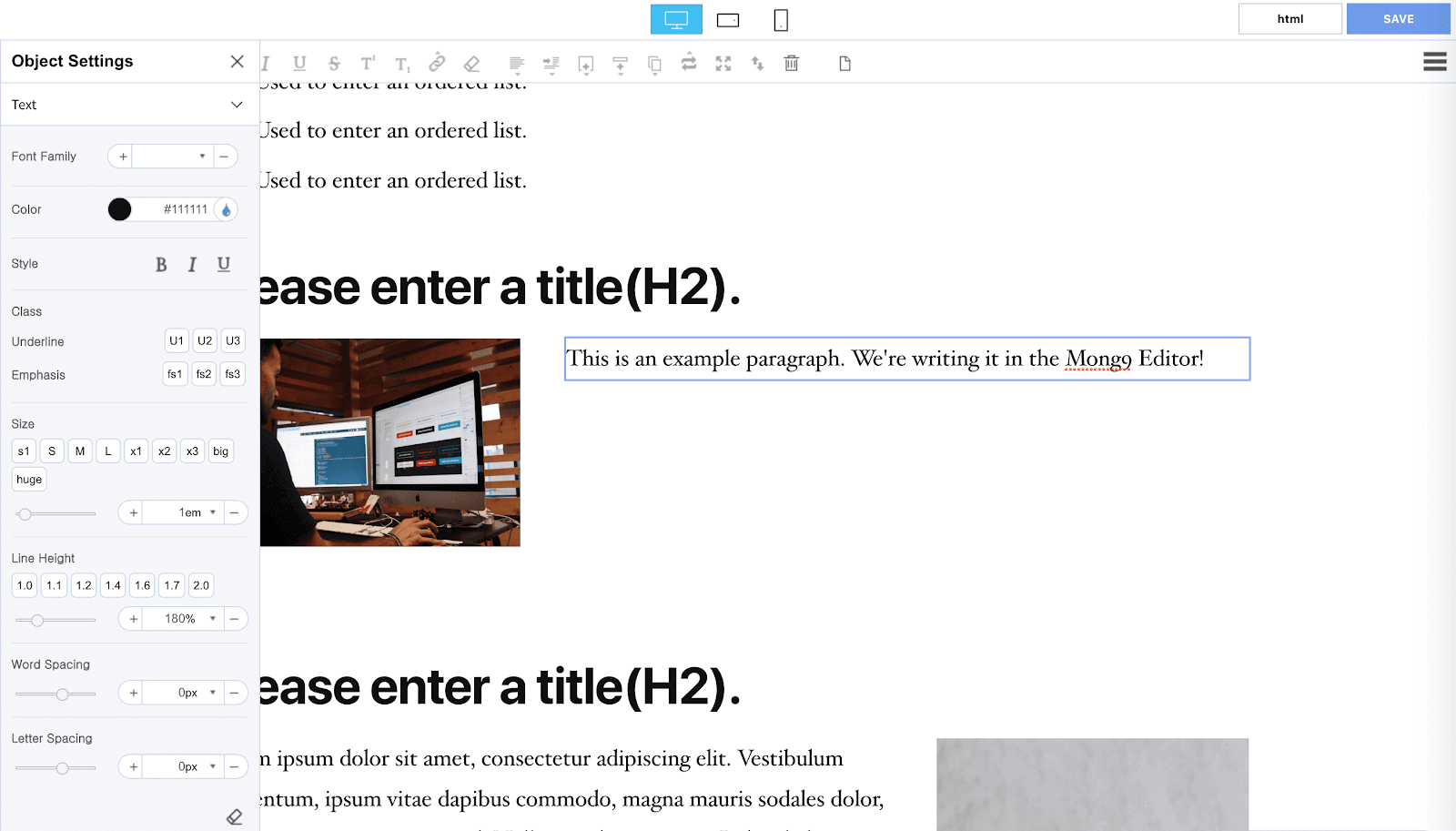1456x831 pixels.
Task: Click the letter spacing slider handle
Action: click(62, 768)
